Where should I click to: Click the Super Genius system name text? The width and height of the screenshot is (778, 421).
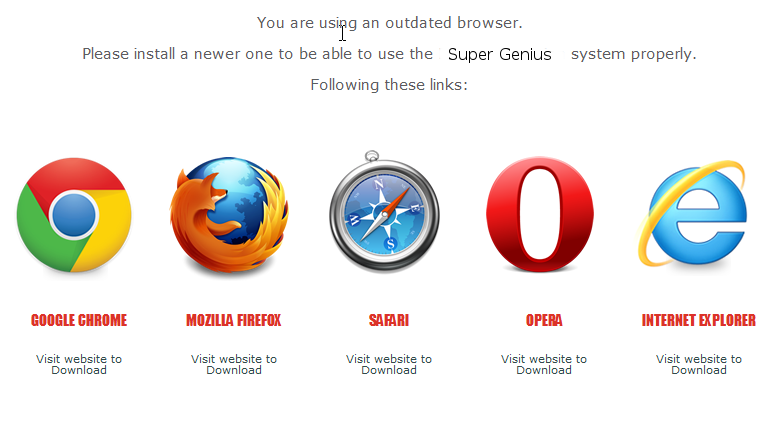(x=500, y=54)
